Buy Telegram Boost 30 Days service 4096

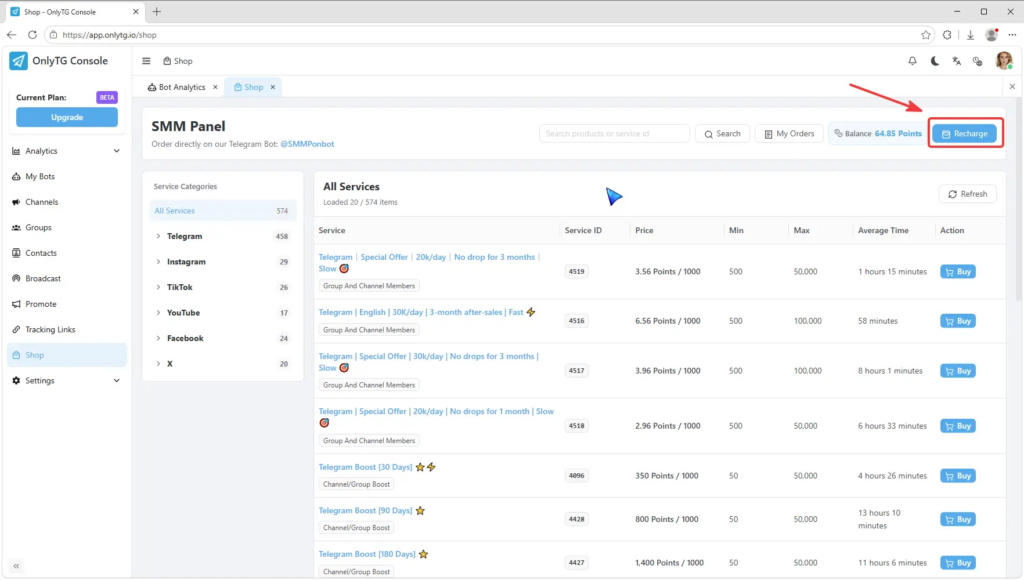pyautogui.click(x=957, y=475)
